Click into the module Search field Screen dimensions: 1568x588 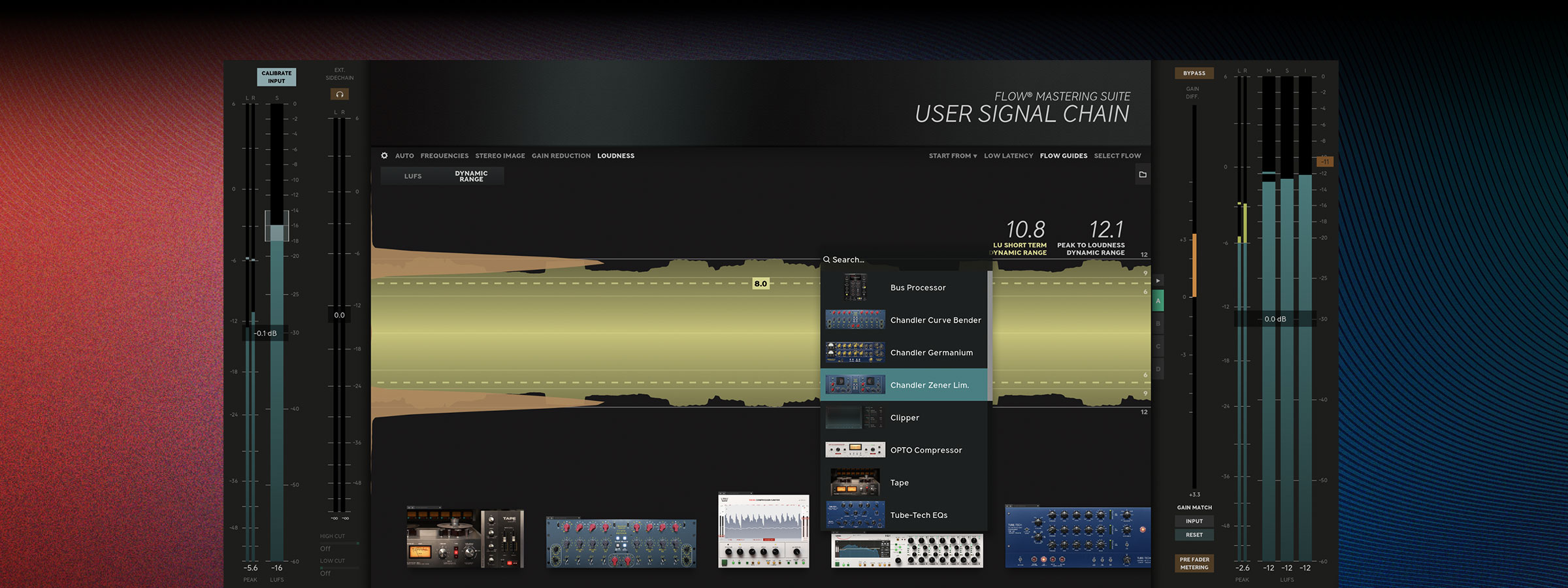[x=907, y=259]
